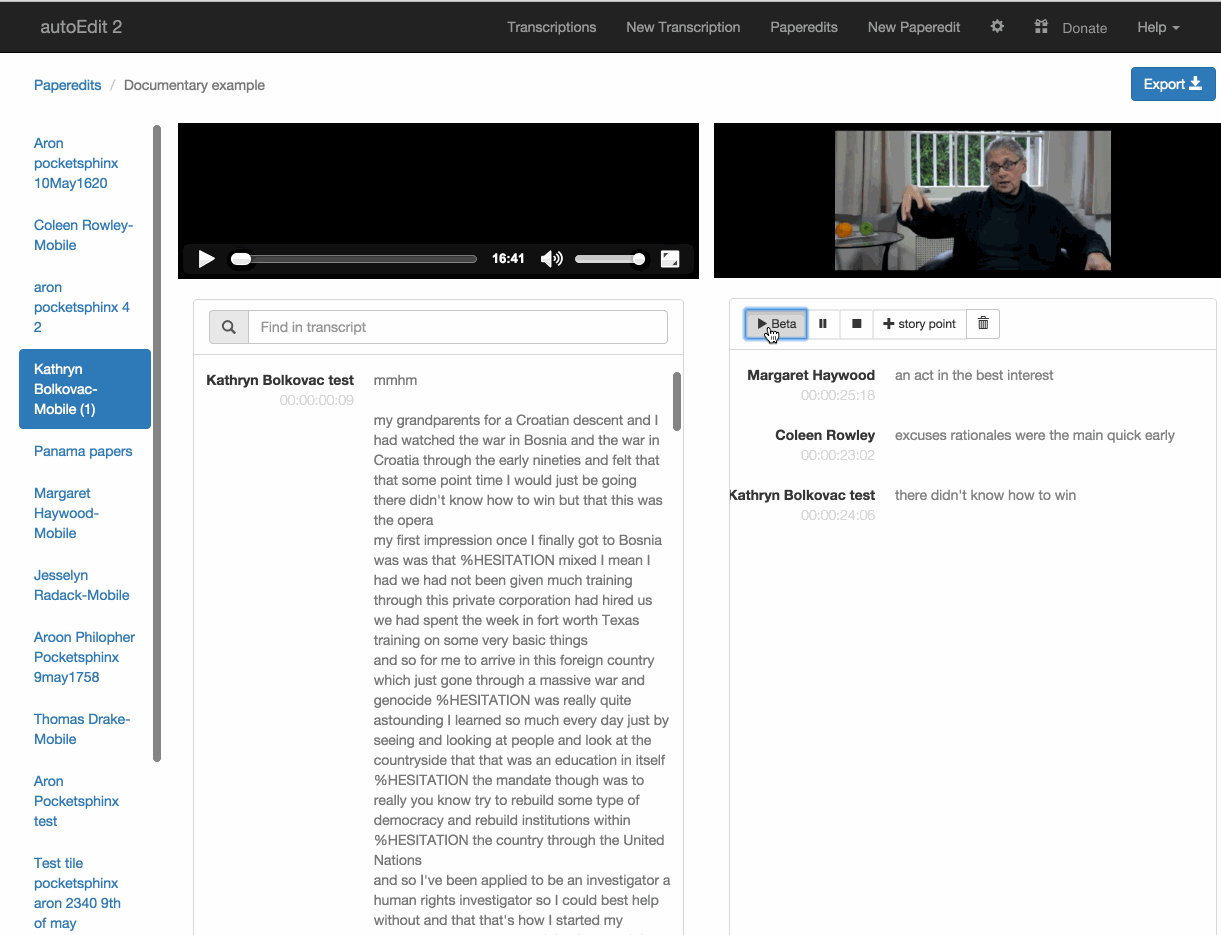Open the Transcriptions menu item
The image size is (1221, 935).
coord(551,27)
